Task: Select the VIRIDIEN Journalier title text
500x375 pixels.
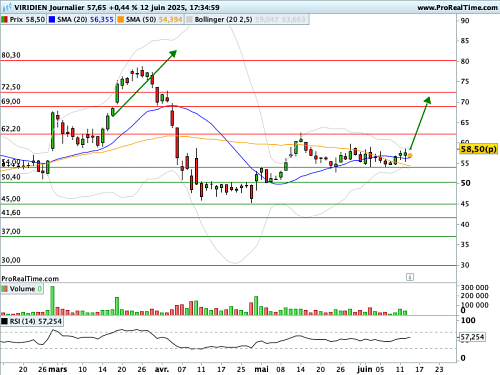Action: (x=49, y=7)
